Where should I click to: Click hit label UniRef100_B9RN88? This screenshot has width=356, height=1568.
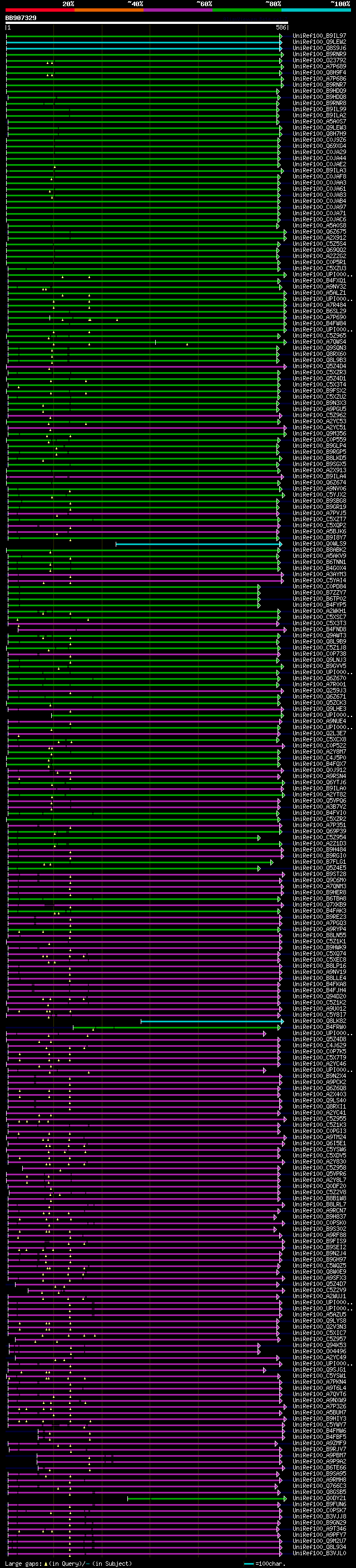pos(319,103)
